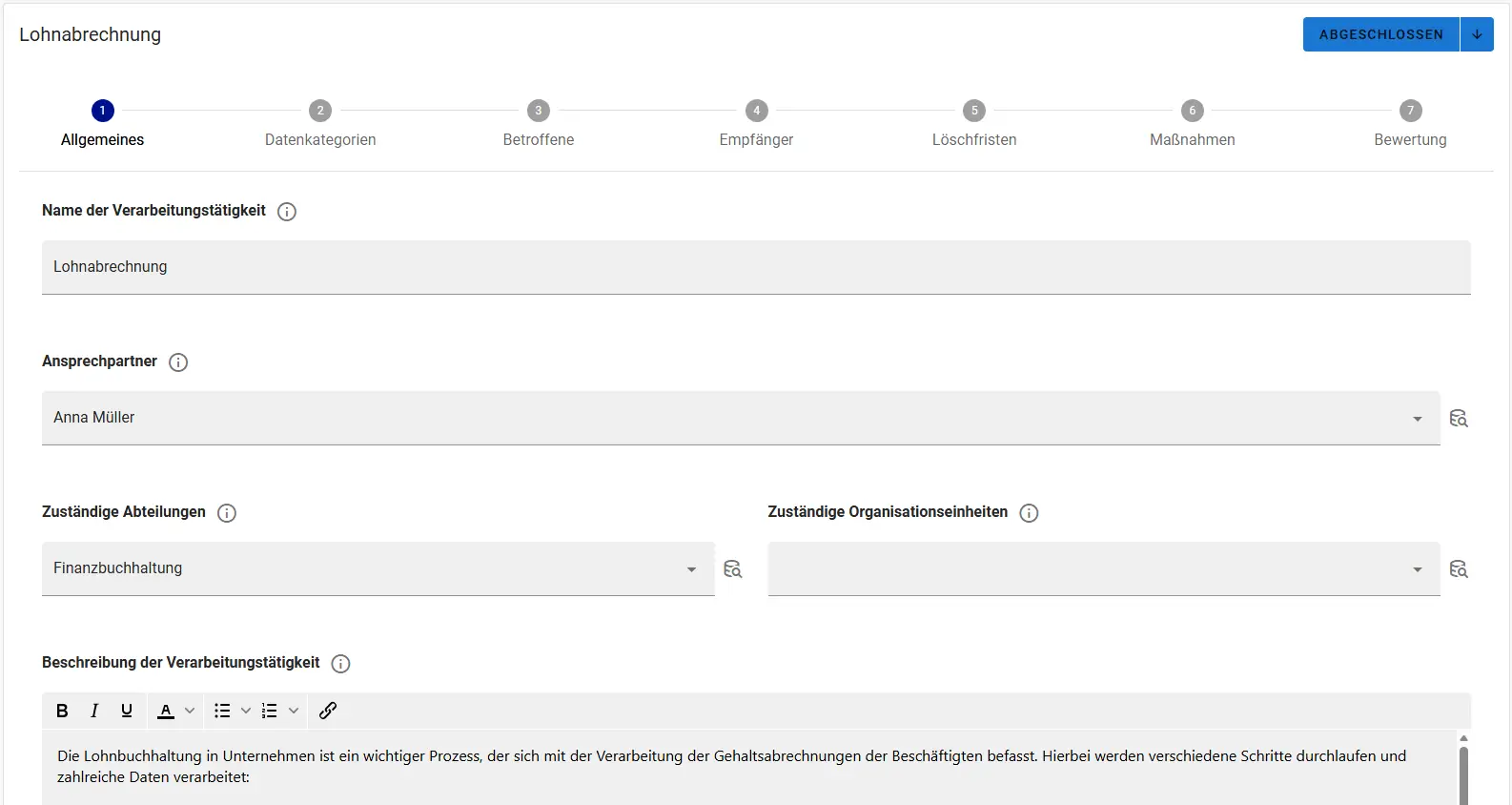Click info icon next to Name der Verarbeitungstätigkeit
Viewport: 1512px width, 805px height.
(x=287, y=212)
